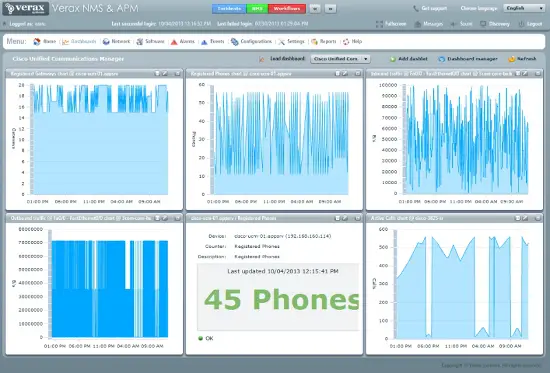Click the Logout button
Image resolution: width=550 pixels, height=373 pixels.
tap(530, 24)
